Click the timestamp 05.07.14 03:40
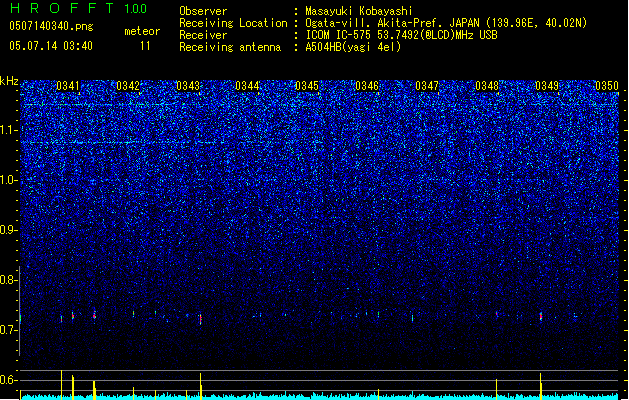The height and width of the screenshot is (400, 629). tap(51, 46)
